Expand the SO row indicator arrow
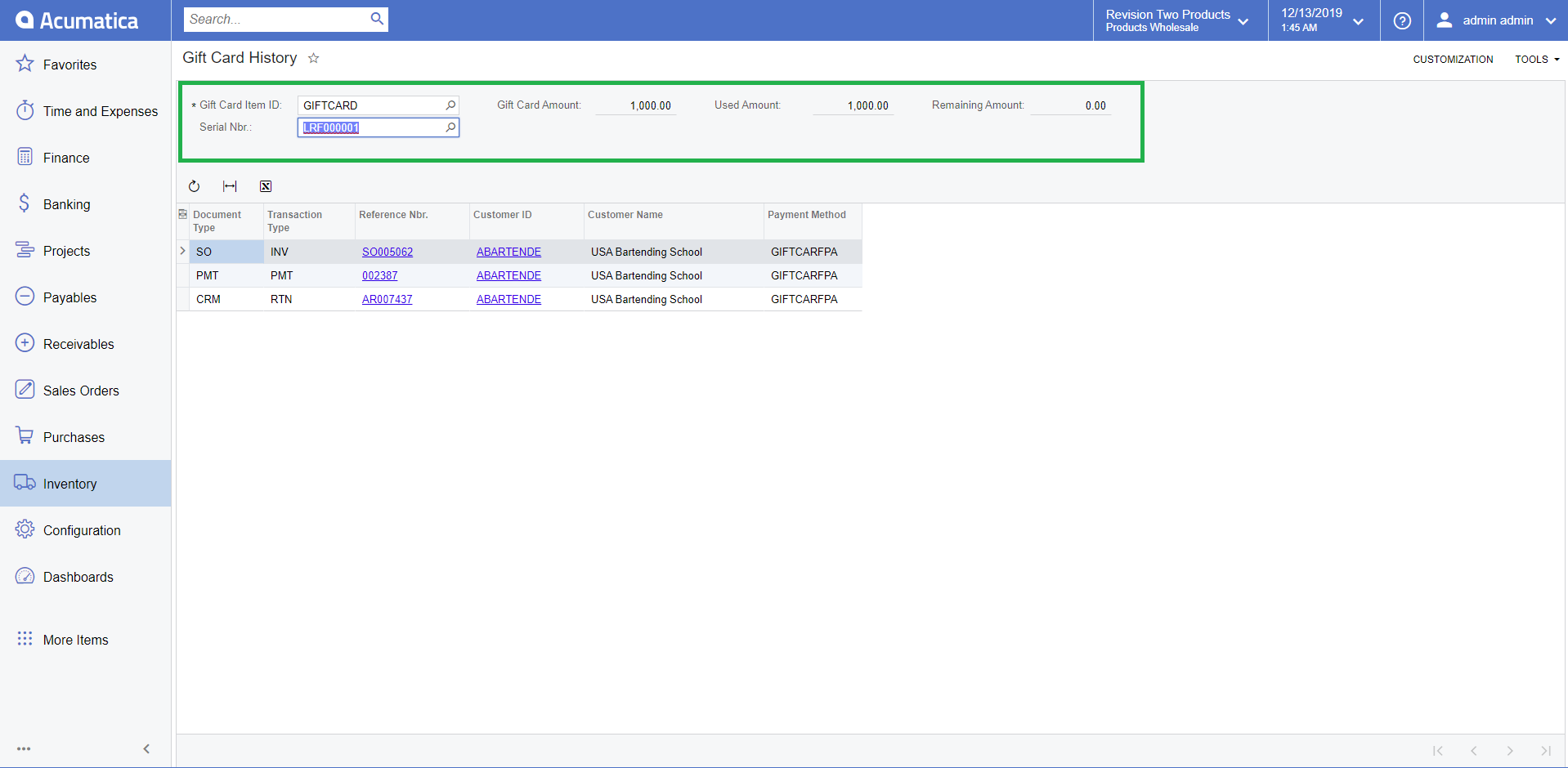 182,251
